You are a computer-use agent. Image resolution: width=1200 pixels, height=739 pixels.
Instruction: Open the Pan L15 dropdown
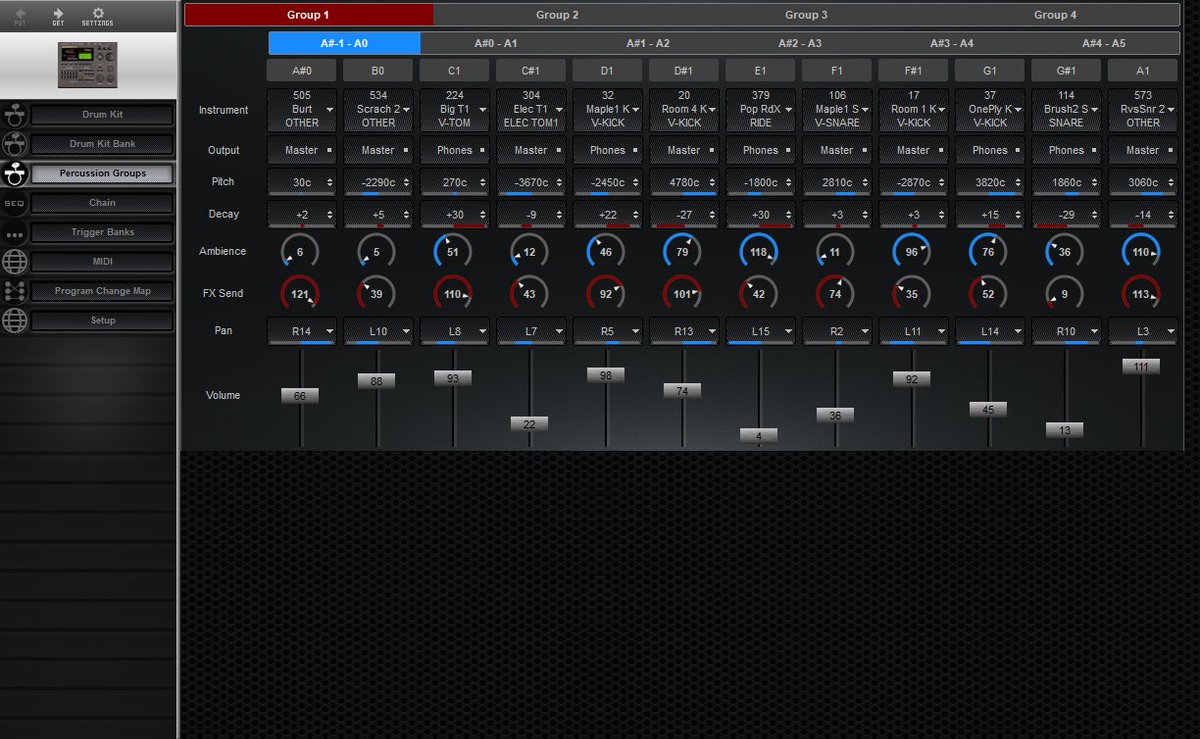(x=760, y=330)
